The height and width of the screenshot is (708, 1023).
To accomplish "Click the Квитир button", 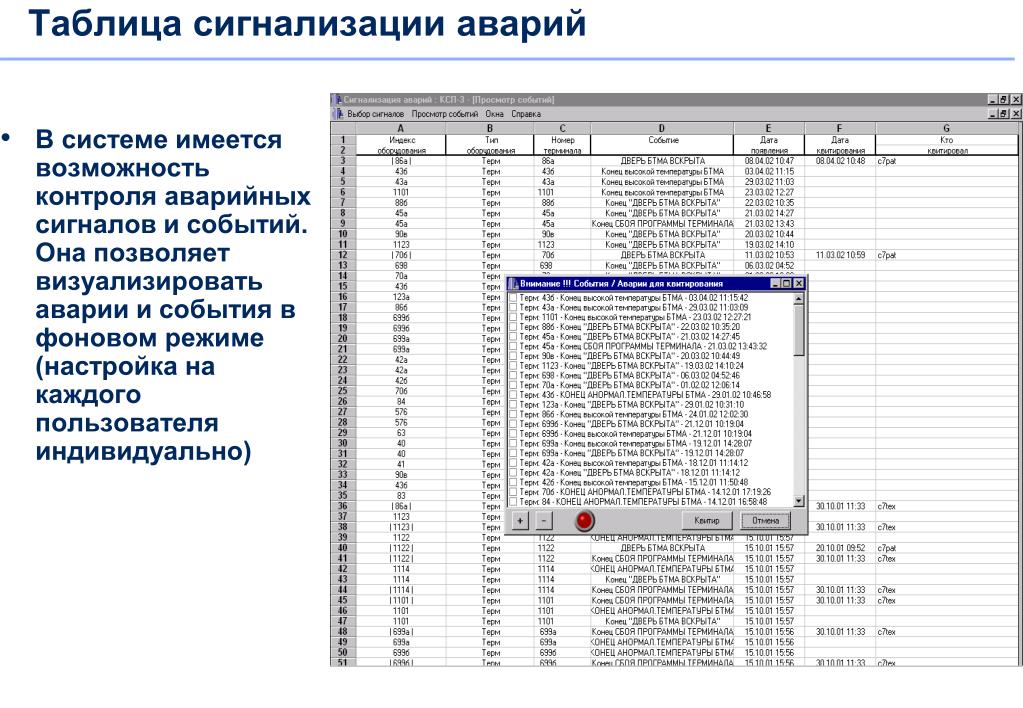I will (707, 521).
